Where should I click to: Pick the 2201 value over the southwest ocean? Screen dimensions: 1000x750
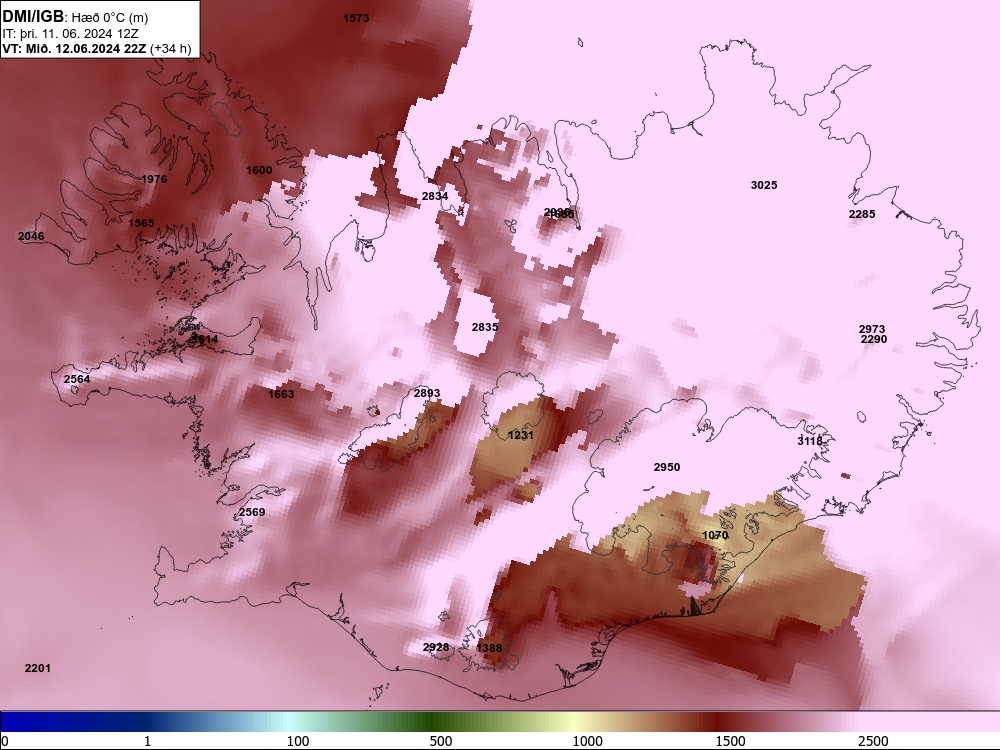[38, 668]
